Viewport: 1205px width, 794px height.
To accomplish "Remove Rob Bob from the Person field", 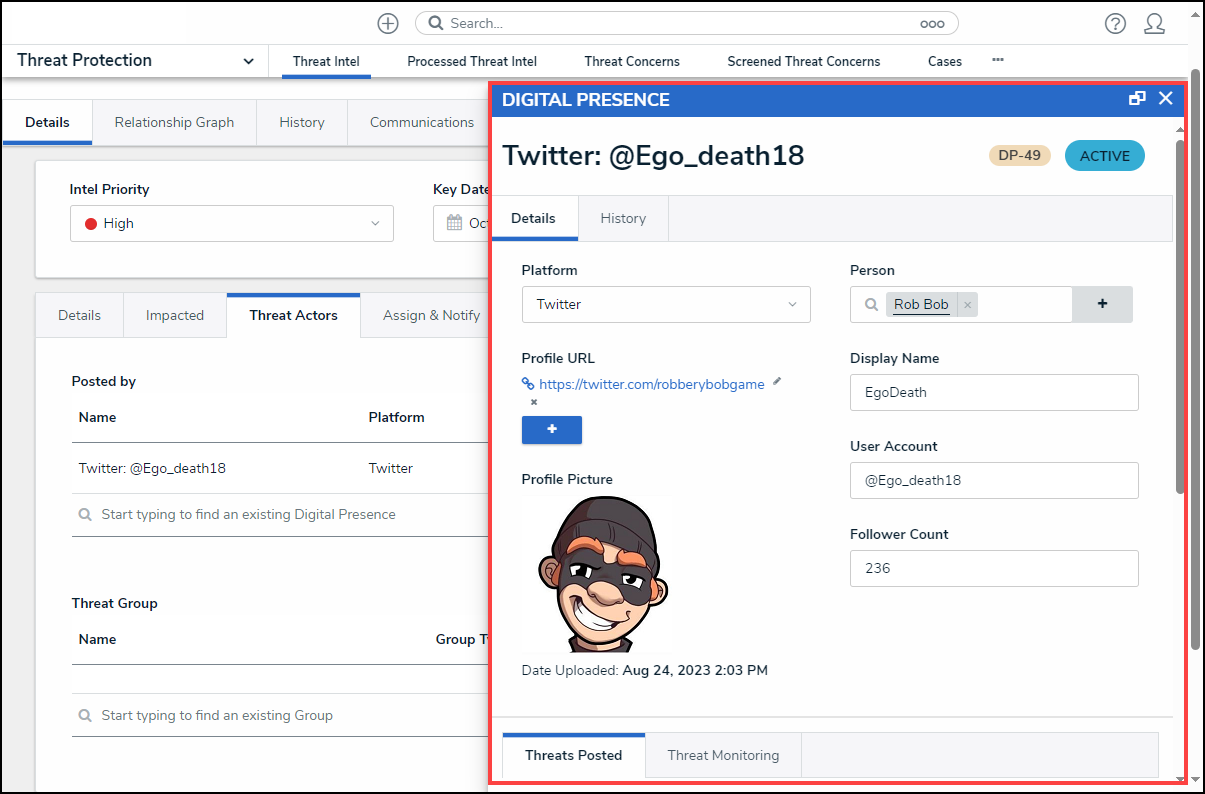I will click(967, 305).
